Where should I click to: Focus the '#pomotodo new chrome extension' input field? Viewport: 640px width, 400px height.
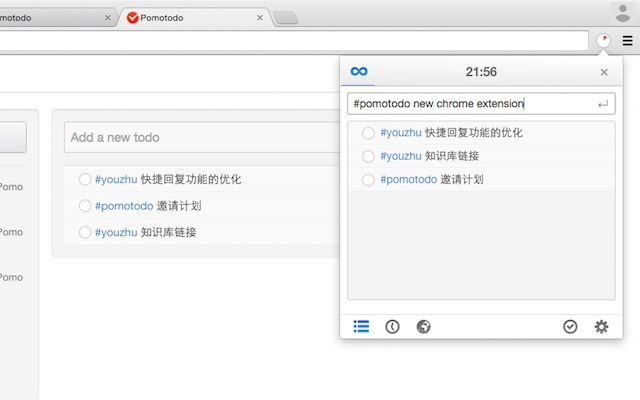pos(481,104)
